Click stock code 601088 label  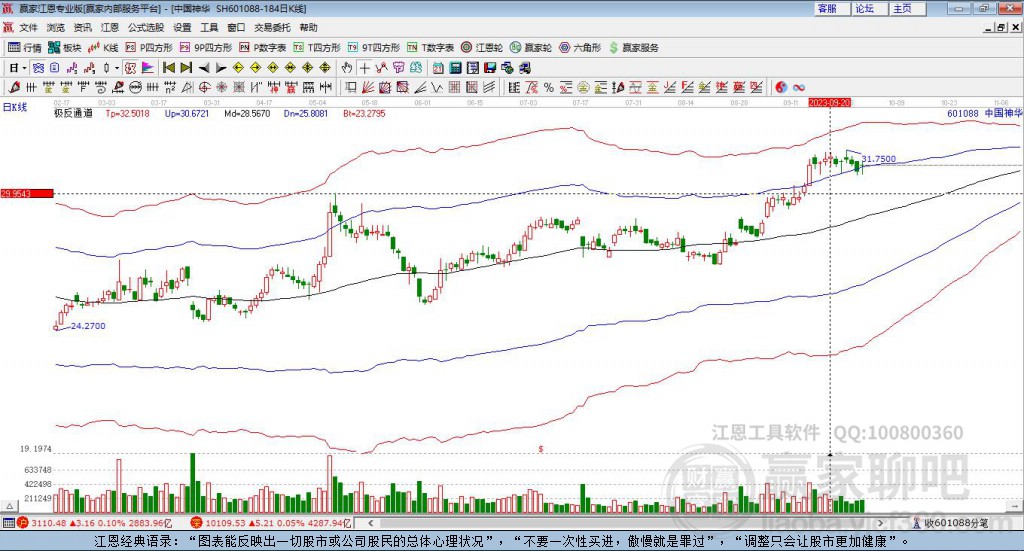click(963, 114)
